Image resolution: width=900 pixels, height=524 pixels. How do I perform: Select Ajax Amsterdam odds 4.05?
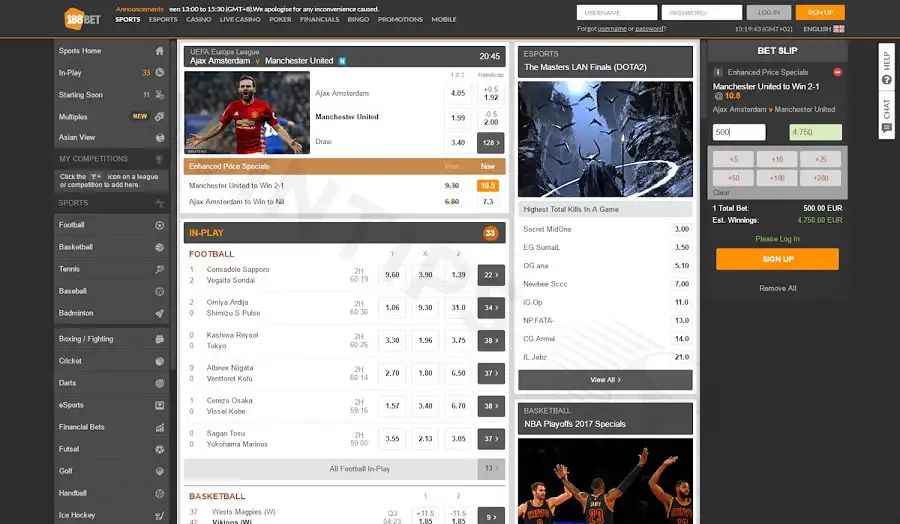(x=458, y=93)
